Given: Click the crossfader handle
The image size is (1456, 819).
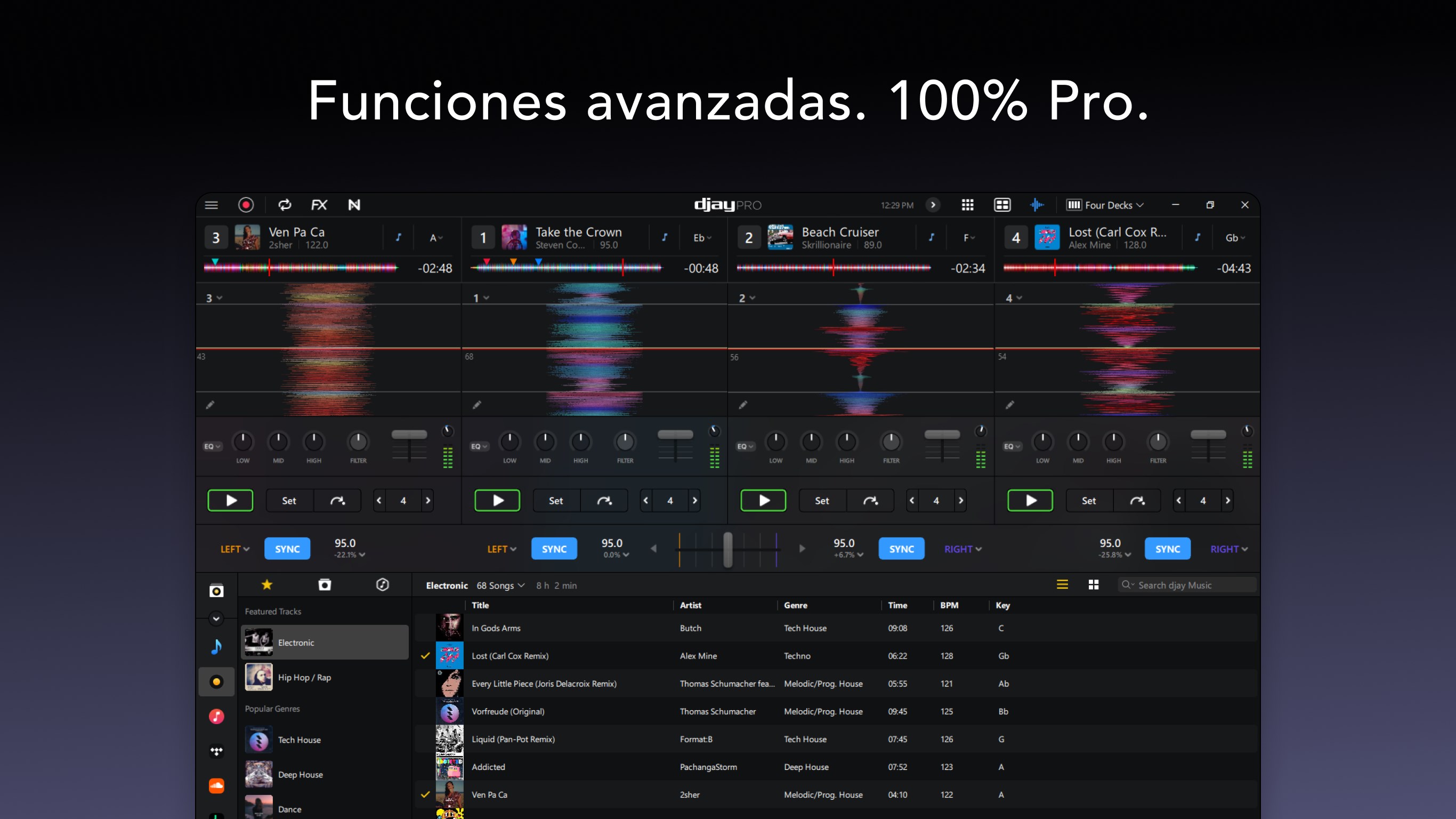Looking at the screenshot, I should 728,549.
